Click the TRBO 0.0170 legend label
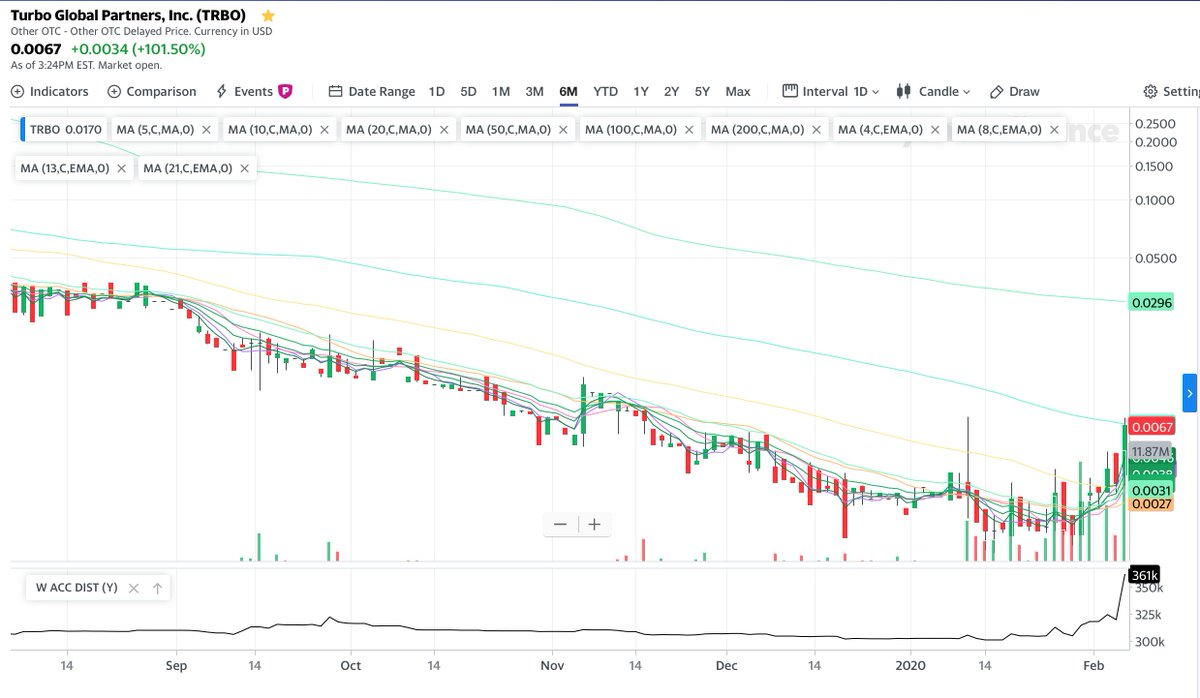Viewport: 1200px width, 698px height. [x=64, y=130]
